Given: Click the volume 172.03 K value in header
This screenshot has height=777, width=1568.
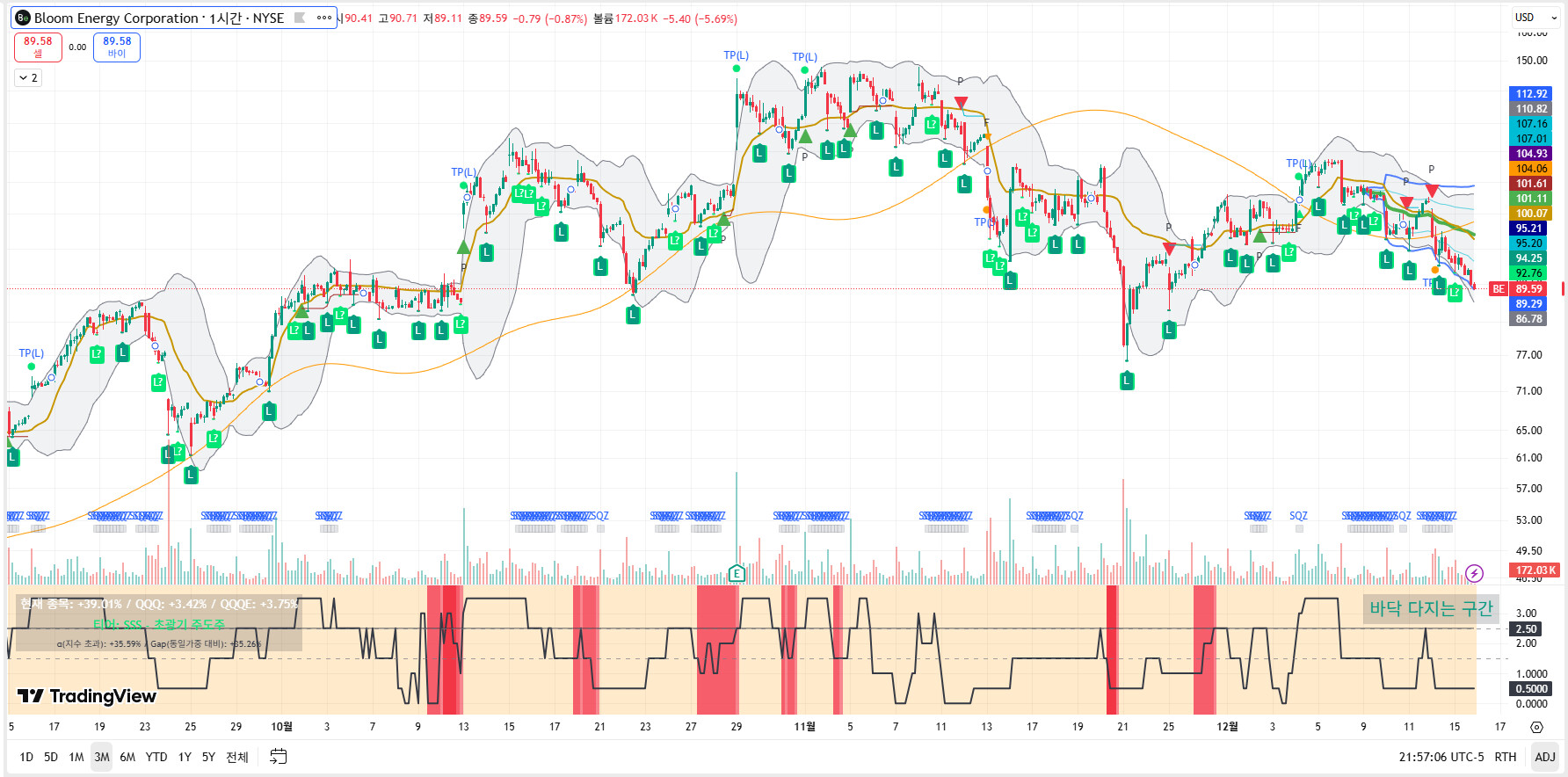Looking at the screenshot, I should click(x=636, y=18).
